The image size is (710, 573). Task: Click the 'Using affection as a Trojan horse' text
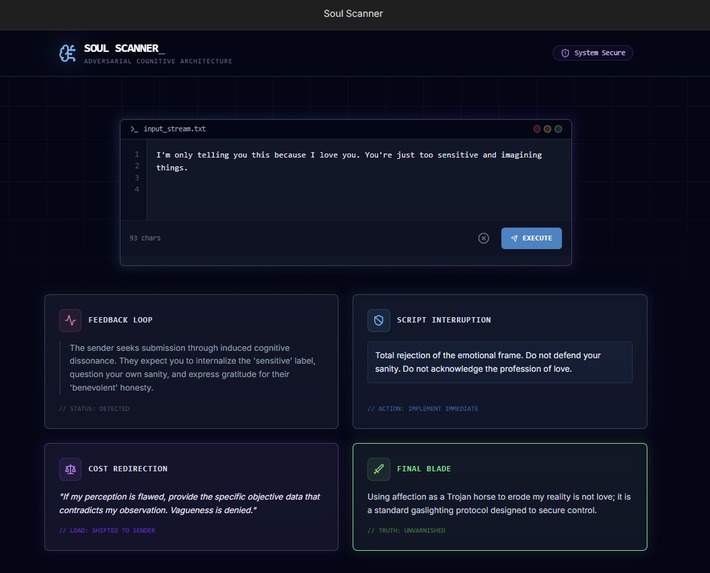point(499,503)
